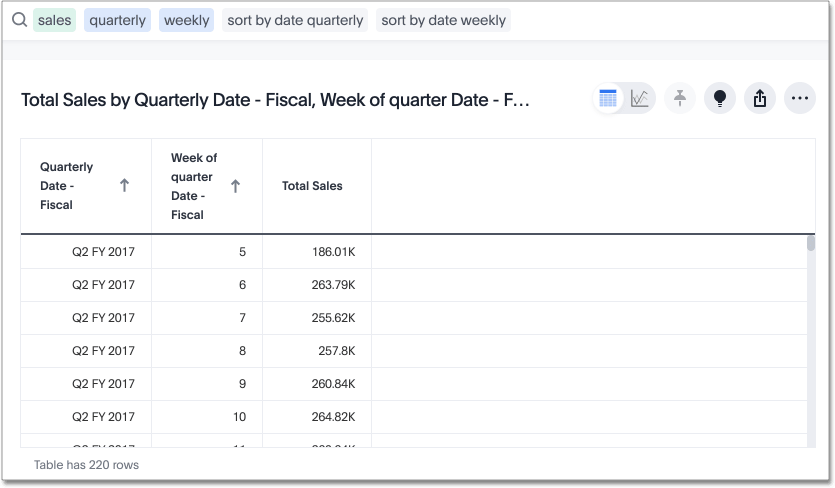Select the weekly search token

[x=186, y=20]
